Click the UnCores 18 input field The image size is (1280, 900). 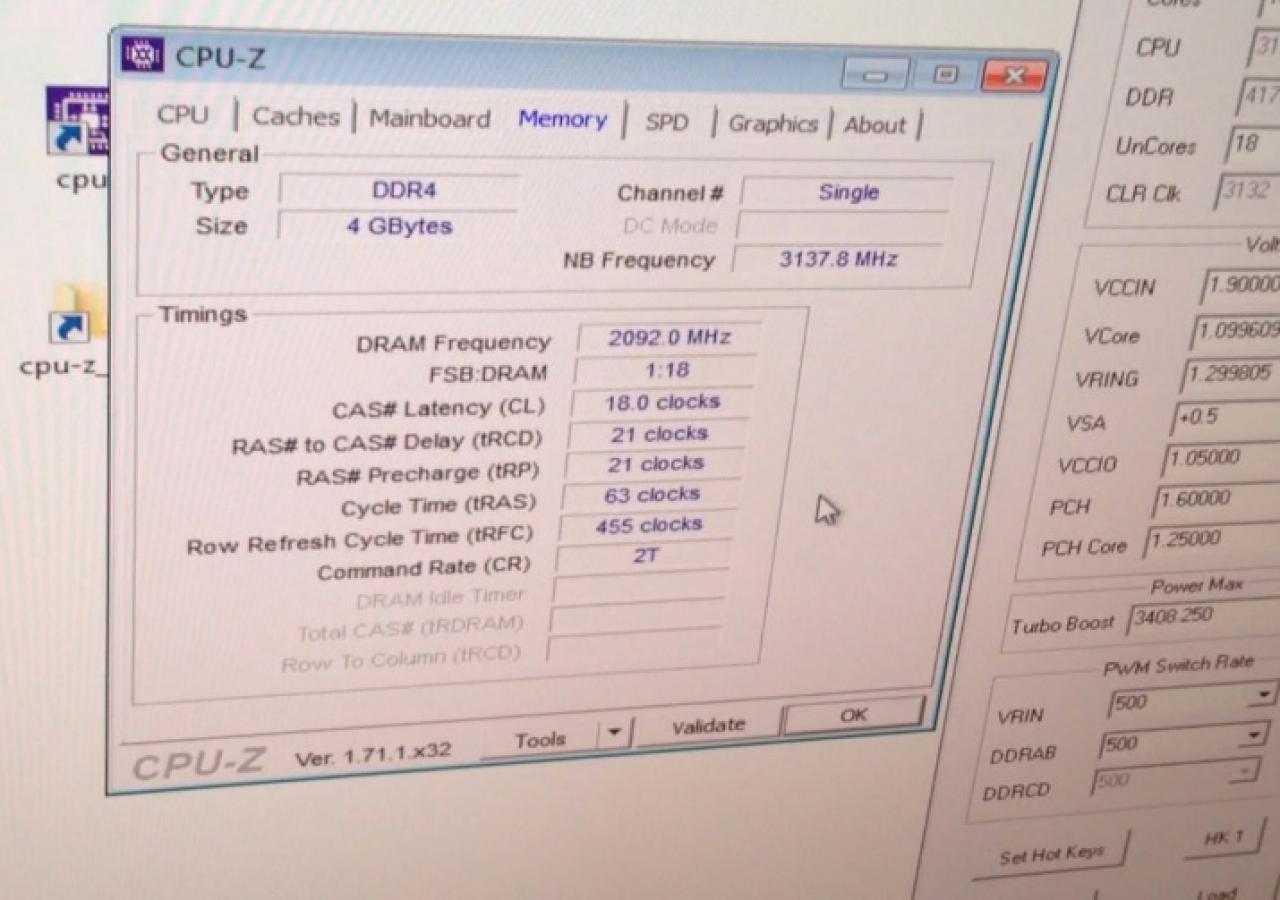point(1254,144)
